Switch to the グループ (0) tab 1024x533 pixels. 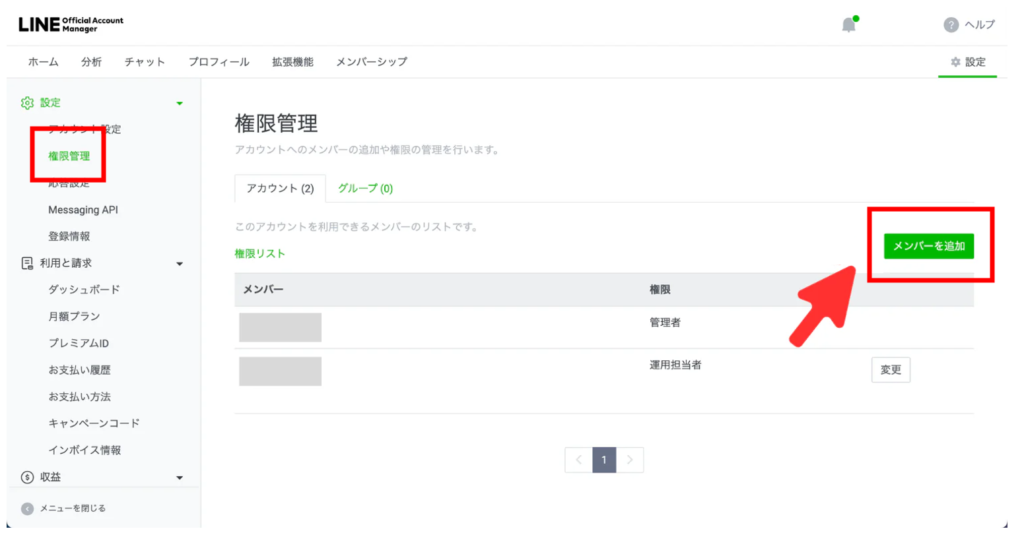click(365, 188)
